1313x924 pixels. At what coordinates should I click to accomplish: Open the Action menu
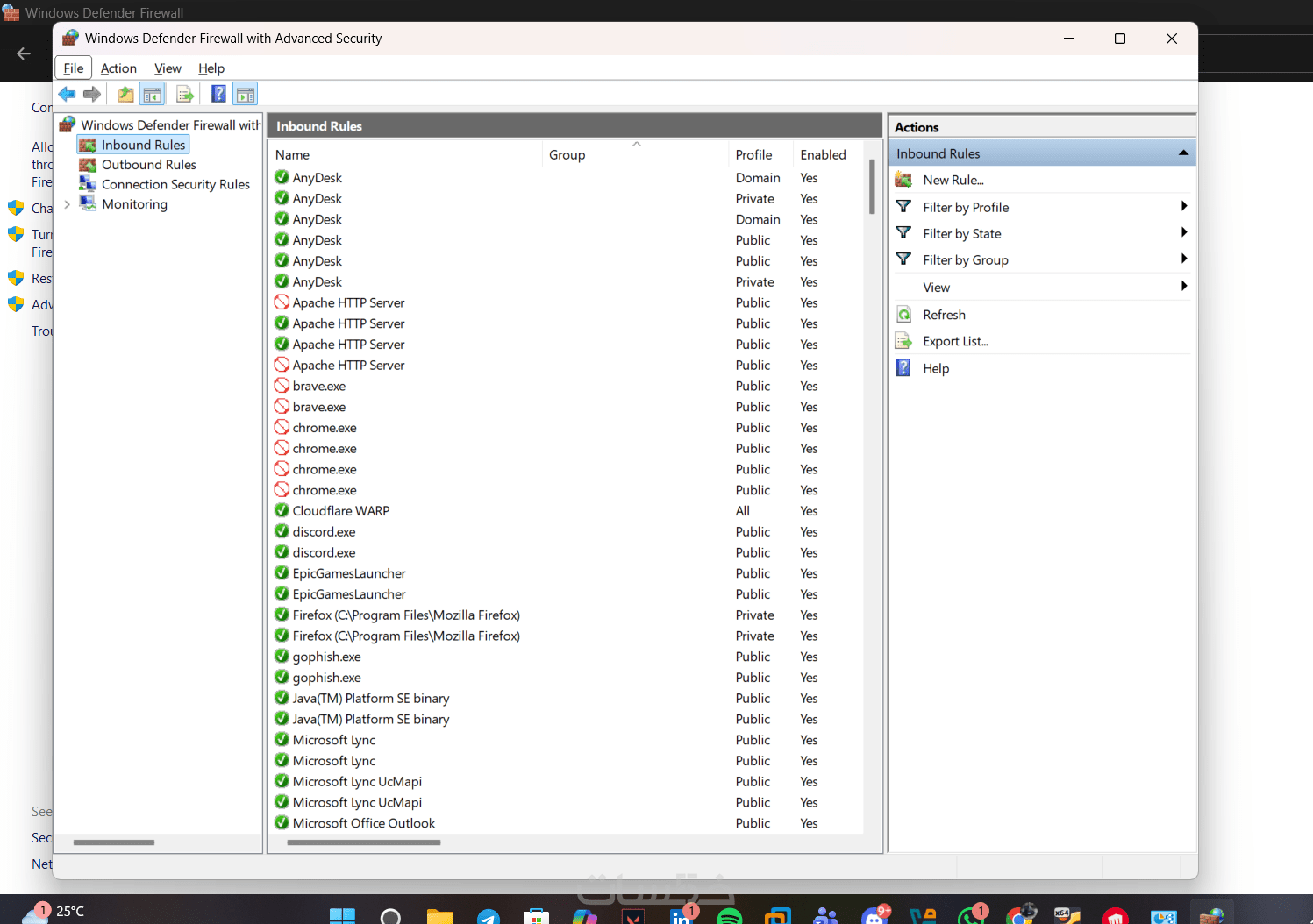(x=118, y=68)
